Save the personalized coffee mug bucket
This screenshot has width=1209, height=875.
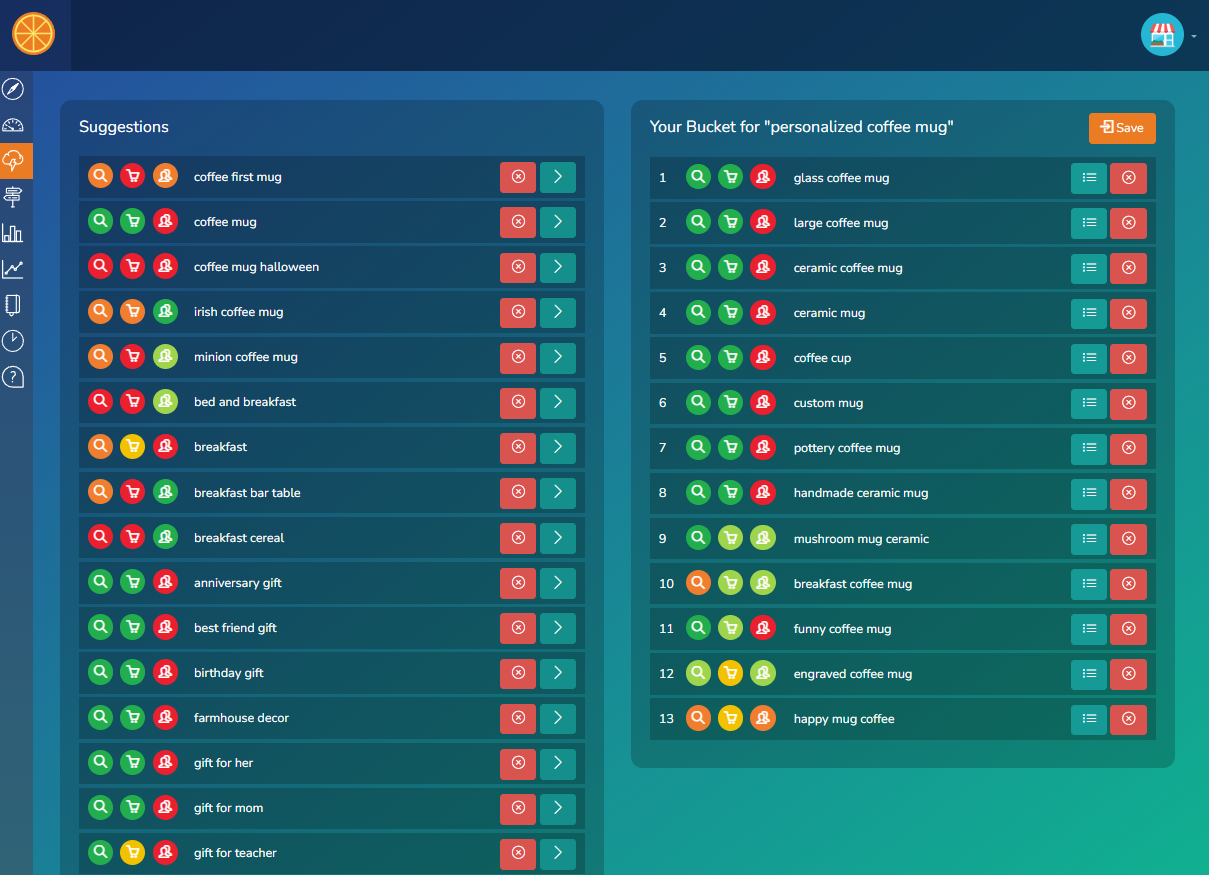click(x=1121, y=128)
